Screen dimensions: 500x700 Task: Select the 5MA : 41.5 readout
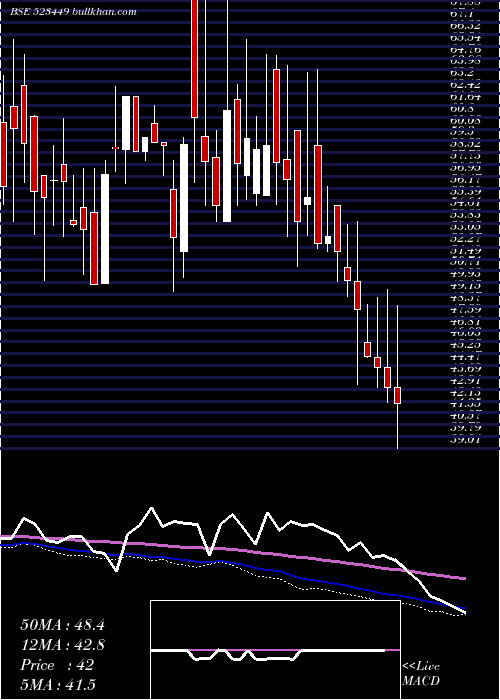tap(58, 685)
